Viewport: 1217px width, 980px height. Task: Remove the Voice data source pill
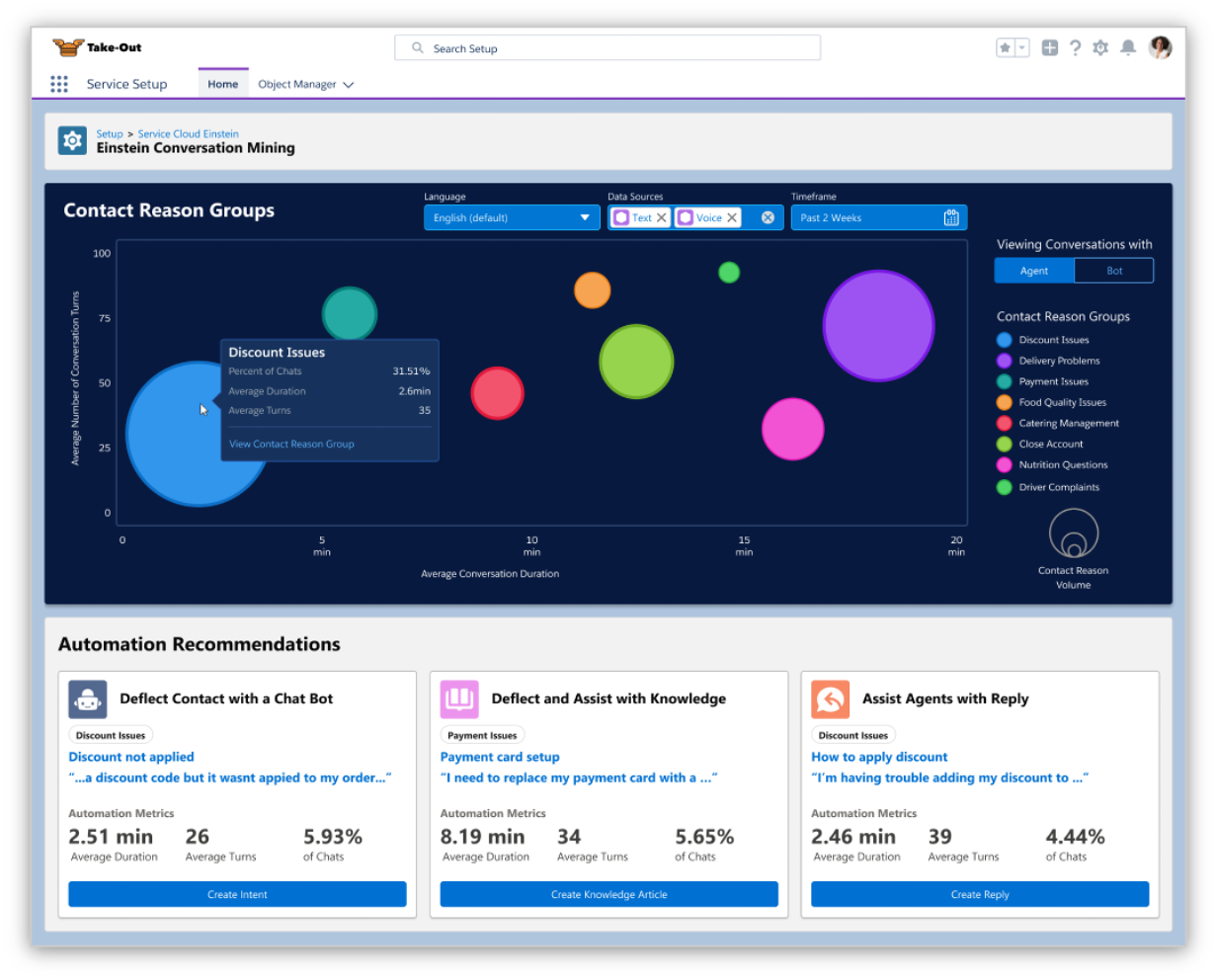(x=732, y=217)
